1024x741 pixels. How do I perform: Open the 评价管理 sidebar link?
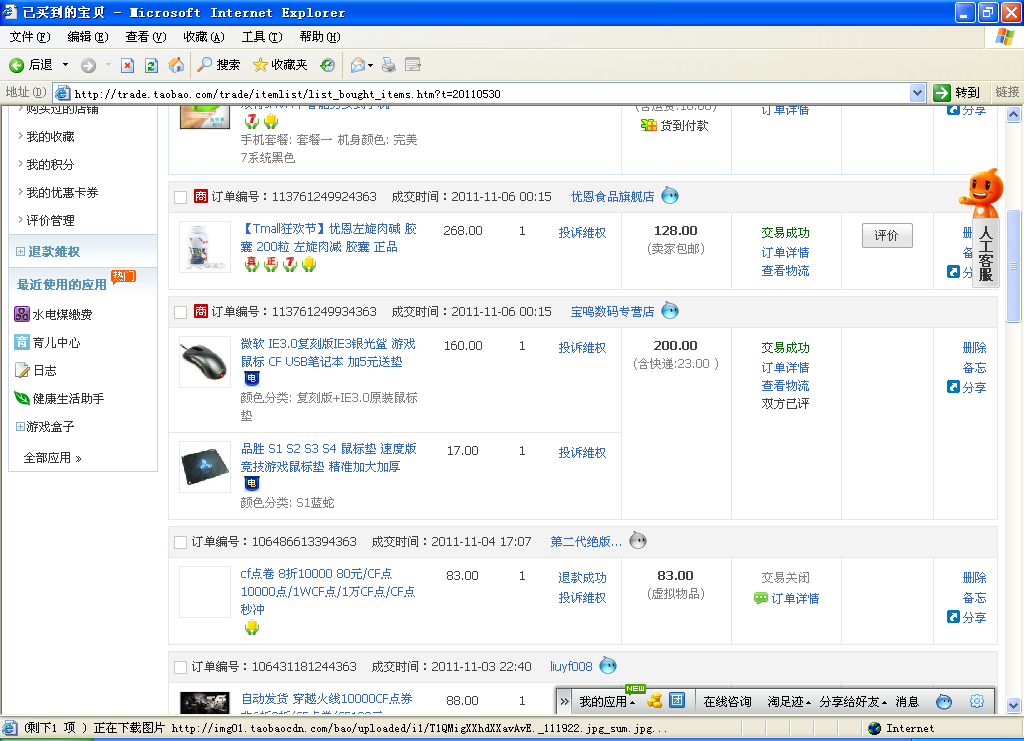pyautogui.click(x=50, y=221)
